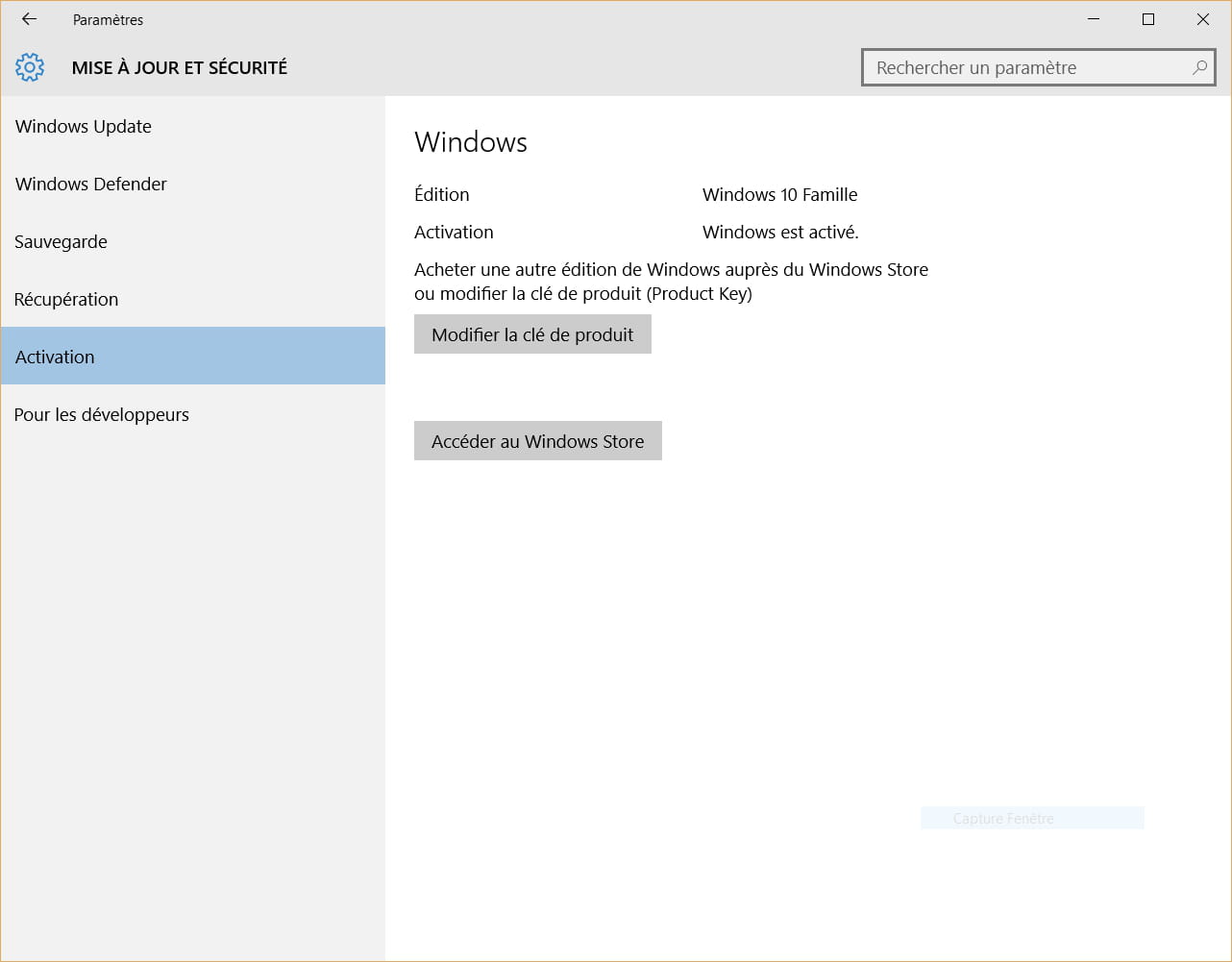The width and height of the screenshot is (1232, 962).
Task: Open Windows Update section
Action: 192,126
